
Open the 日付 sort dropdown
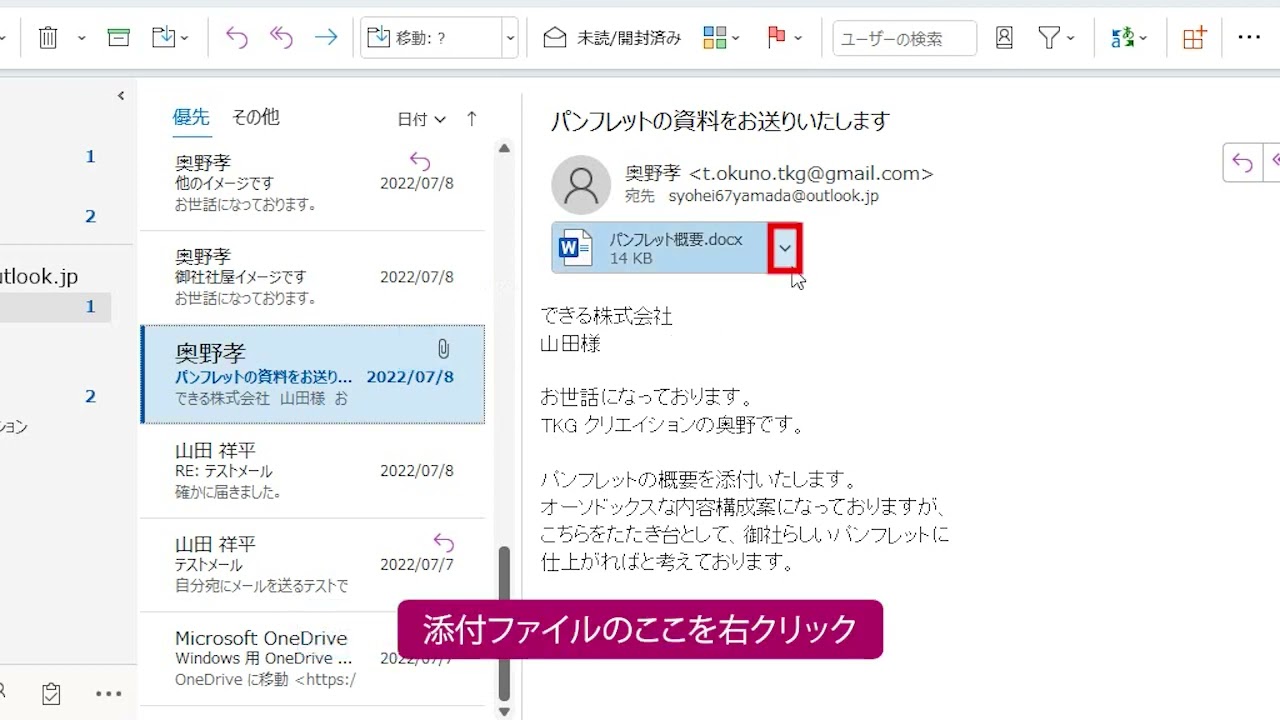click(x=421, y=119)
